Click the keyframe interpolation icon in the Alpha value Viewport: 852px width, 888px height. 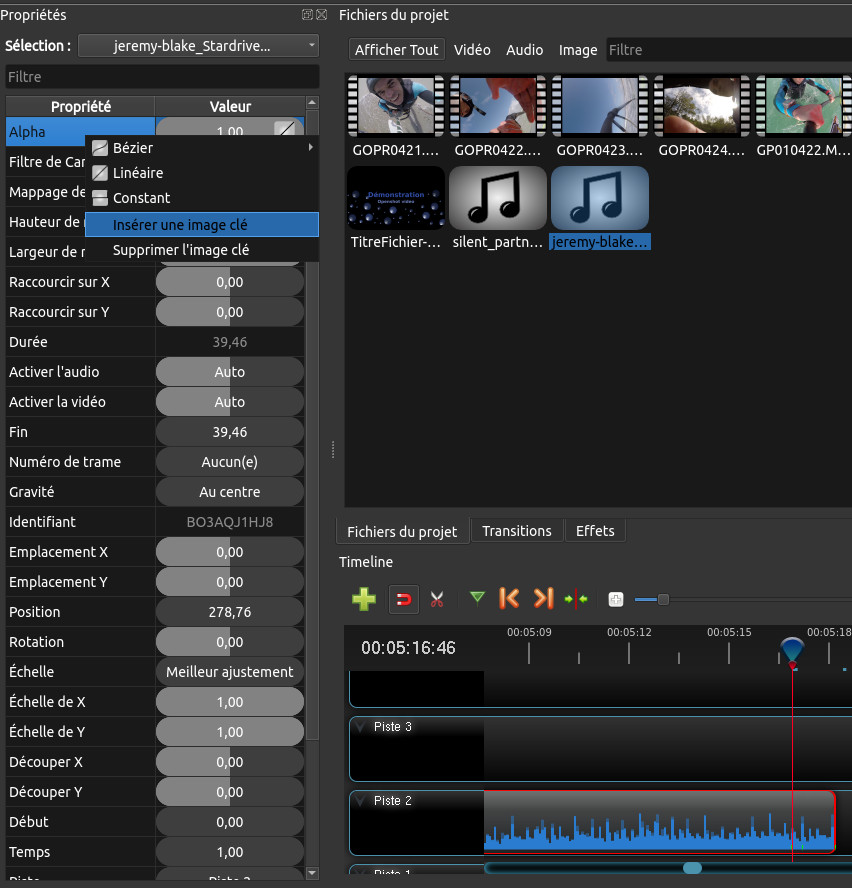point(286,130)
